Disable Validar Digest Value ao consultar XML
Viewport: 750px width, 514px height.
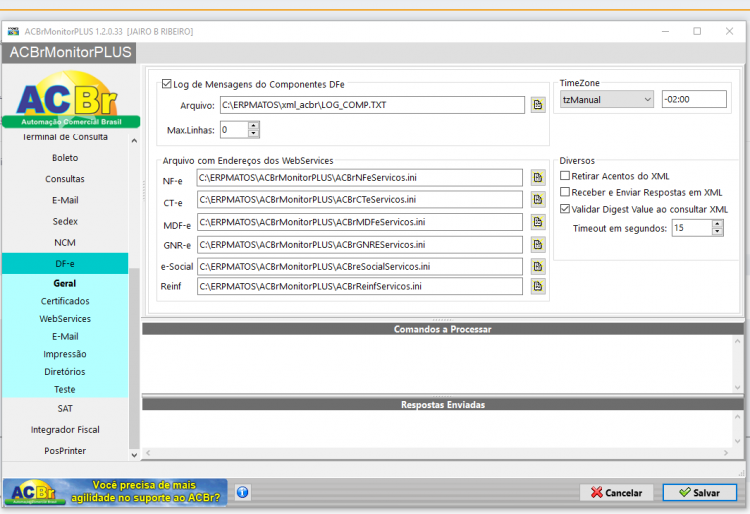point(565,209)
